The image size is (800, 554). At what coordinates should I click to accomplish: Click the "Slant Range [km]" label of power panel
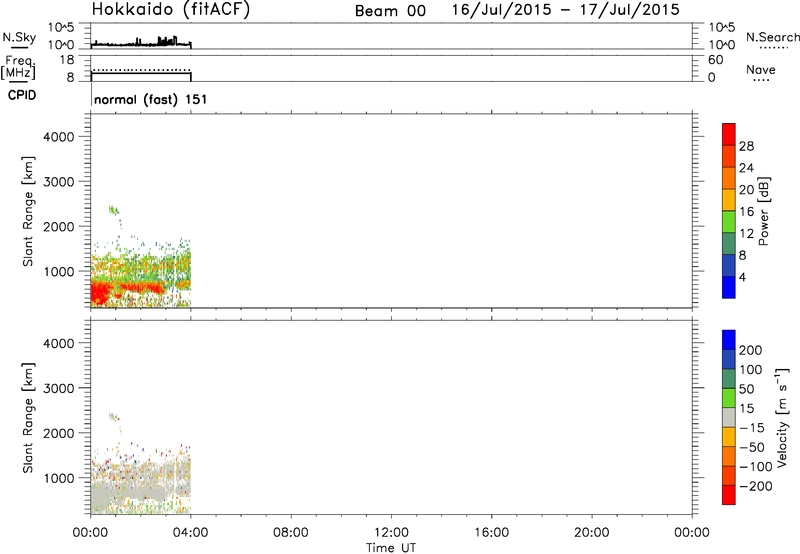click(28, 211)
